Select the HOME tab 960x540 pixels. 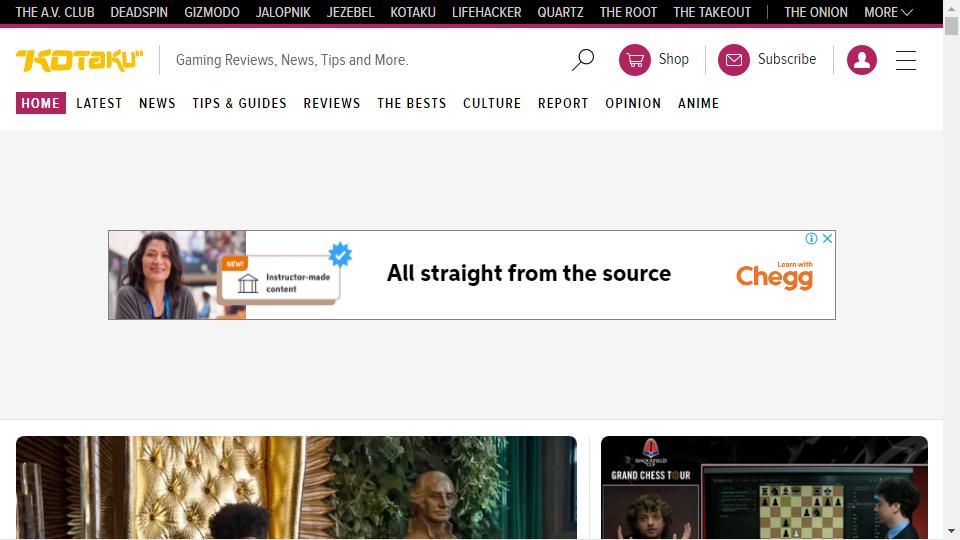coord(40,103)
